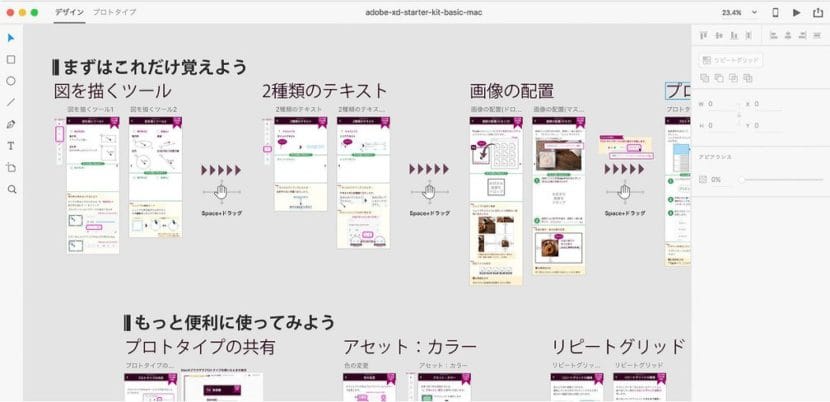Click the H height field
The width and height of the screenshot is (830, 402).
tap(720, 126)
